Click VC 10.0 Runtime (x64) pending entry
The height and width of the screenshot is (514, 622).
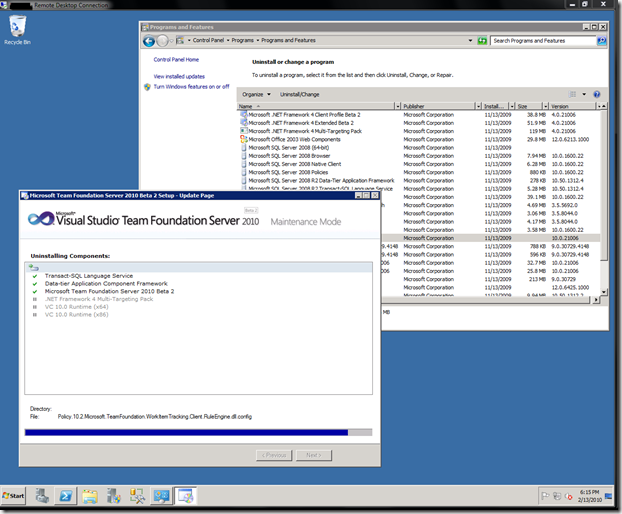coord(77,307)
